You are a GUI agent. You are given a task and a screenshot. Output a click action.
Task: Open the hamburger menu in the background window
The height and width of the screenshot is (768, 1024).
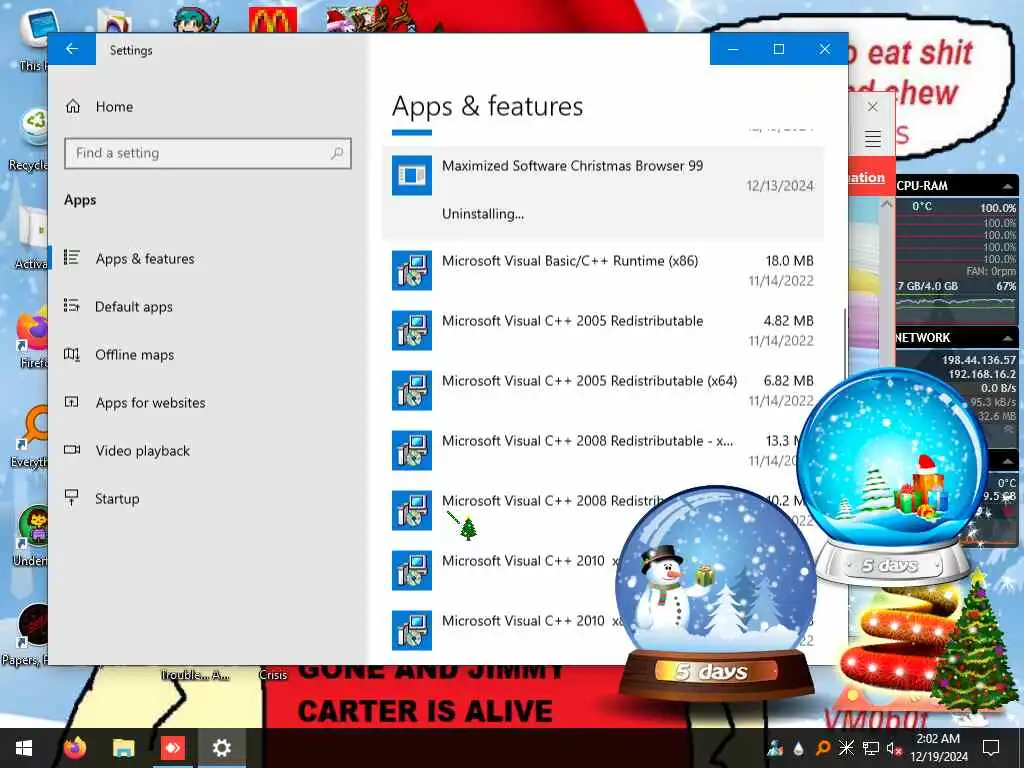(873, 138)
